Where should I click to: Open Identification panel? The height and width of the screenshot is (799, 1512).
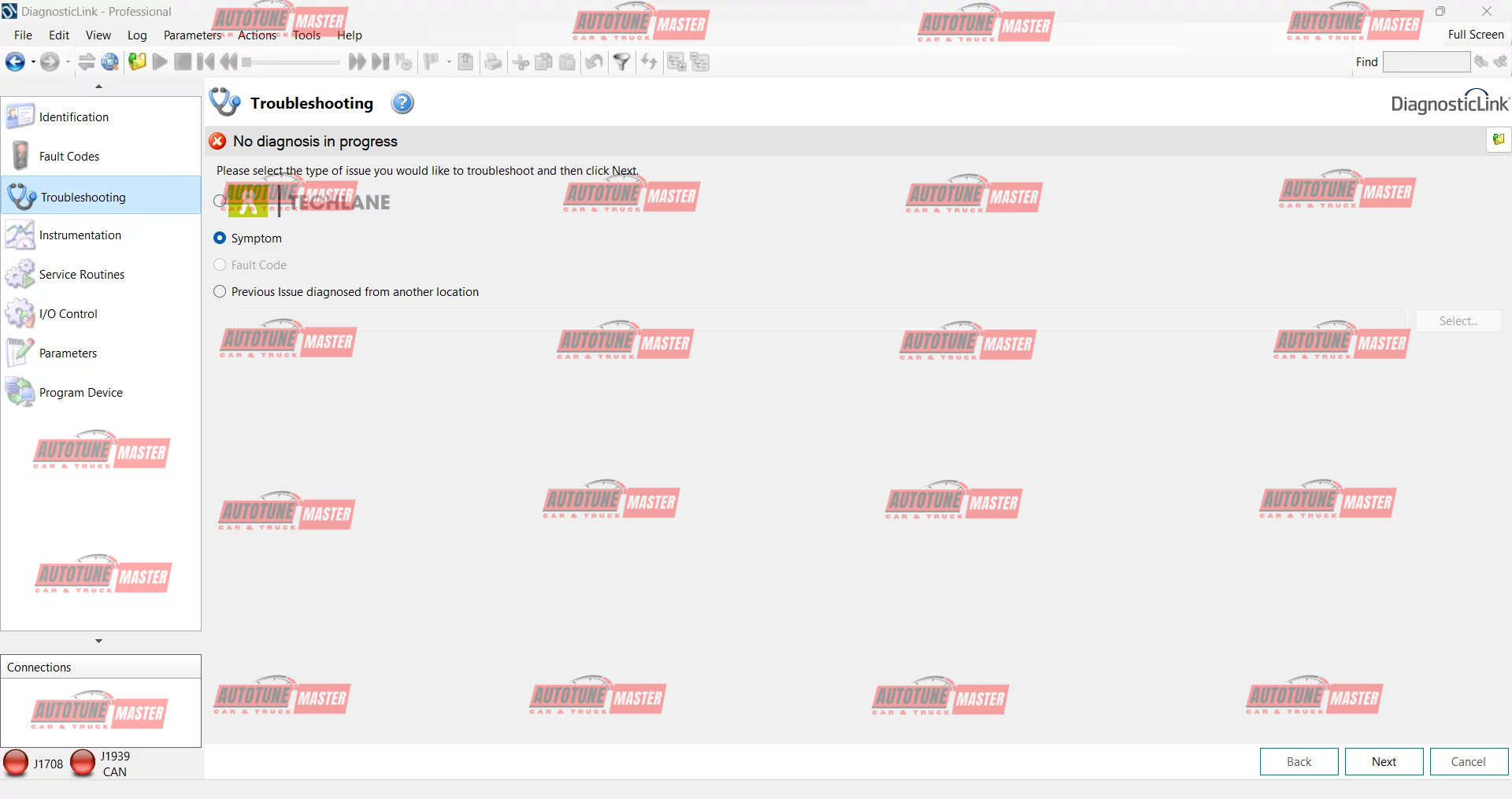[73, 117]
